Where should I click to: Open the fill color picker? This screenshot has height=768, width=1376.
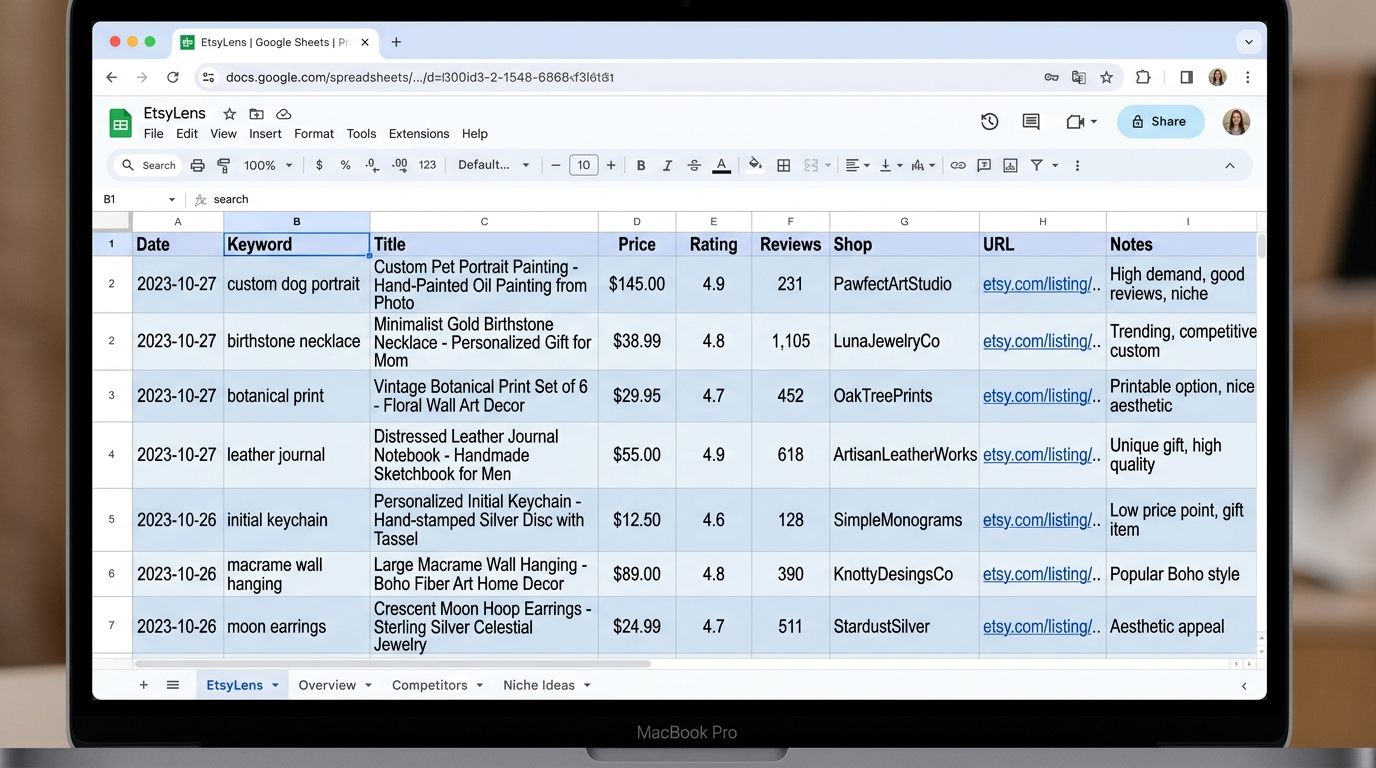(x=755, y=166)
